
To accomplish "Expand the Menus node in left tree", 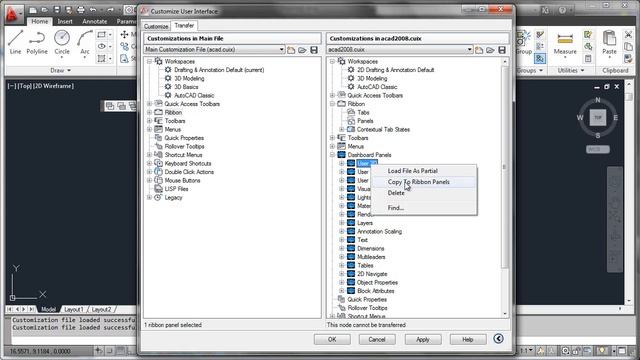I will coord(150,129).
